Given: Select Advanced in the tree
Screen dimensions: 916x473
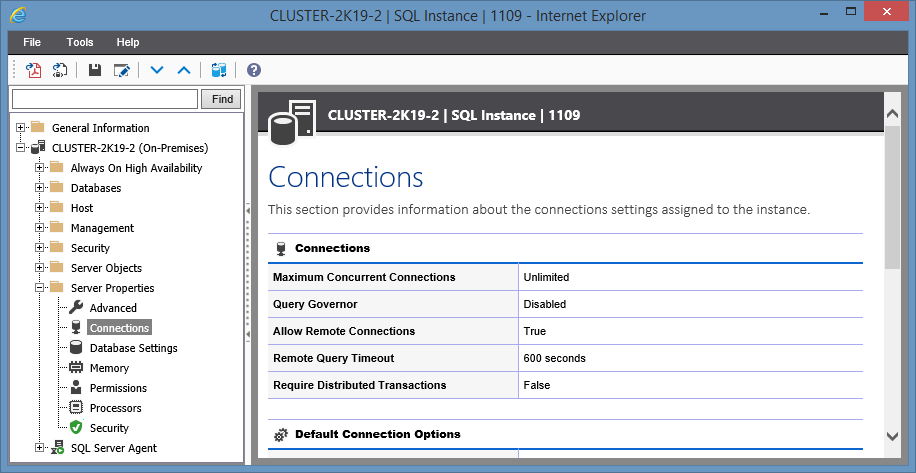Looking at the screenshot, I should [x=113, y=308].
